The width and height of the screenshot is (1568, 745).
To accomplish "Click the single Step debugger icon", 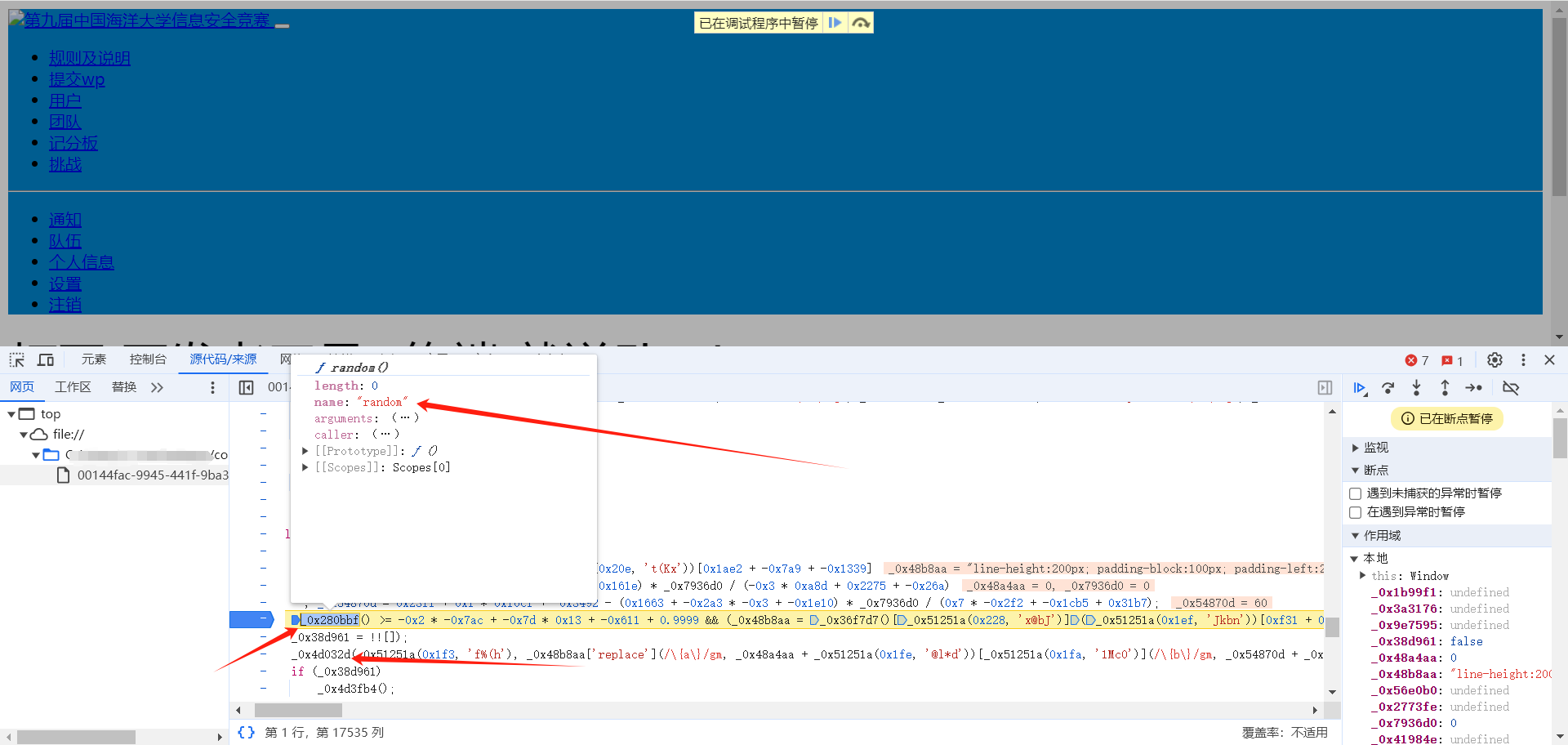I will click(x=1473, y=388).
